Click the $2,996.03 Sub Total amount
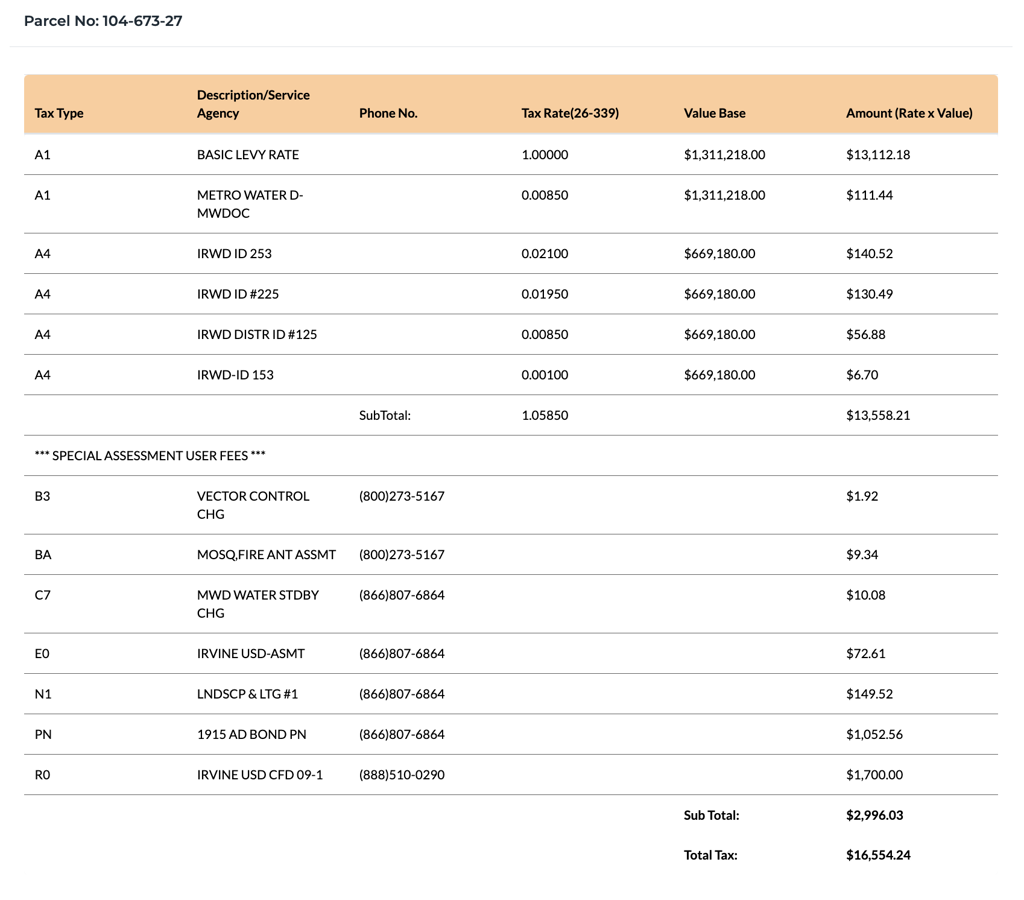 (x=874, y=816)
